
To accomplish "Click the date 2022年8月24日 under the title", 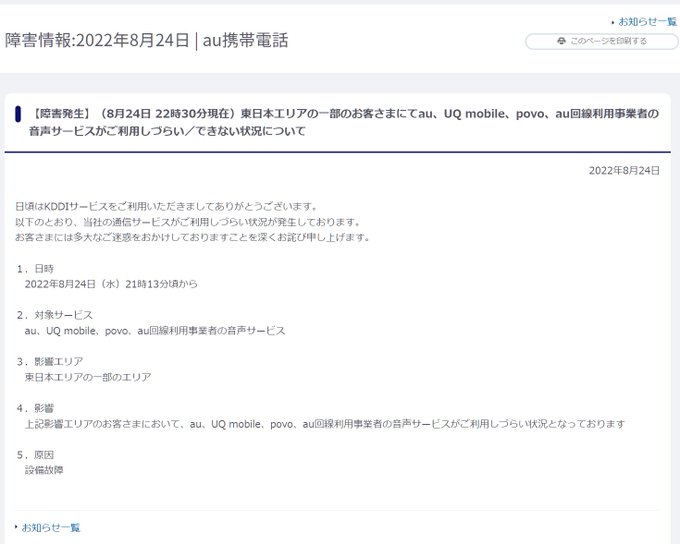I will coord(624,170).
